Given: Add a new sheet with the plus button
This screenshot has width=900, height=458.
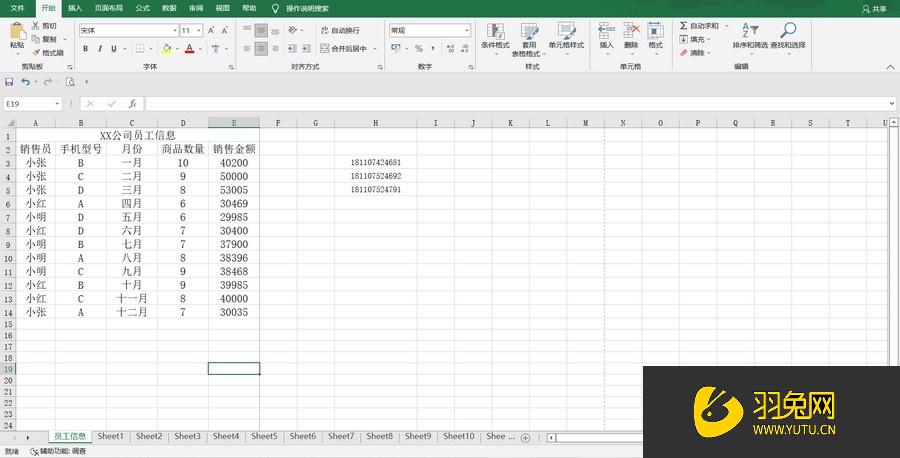Looking at the screenshot, I should tap(525, 437).
